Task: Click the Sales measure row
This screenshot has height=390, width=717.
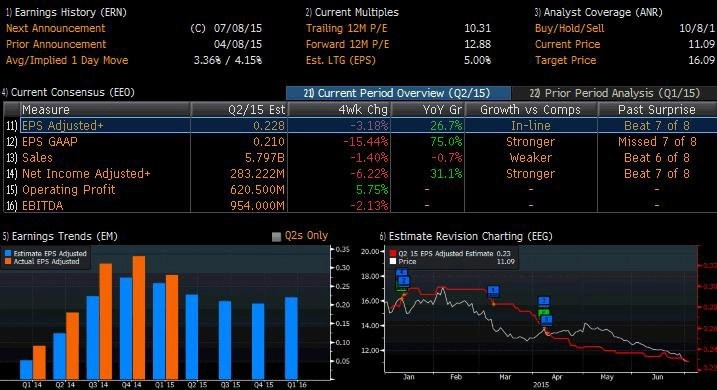Action: point(361,158)
